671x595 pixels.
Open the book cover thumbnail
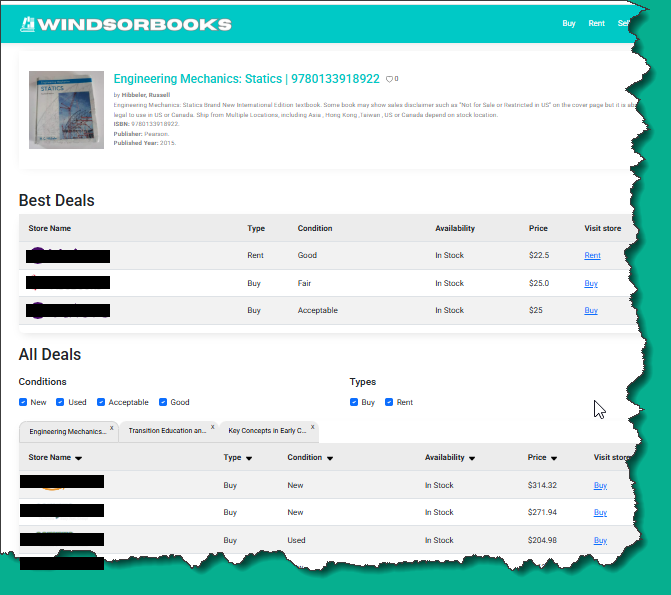[x=66, y=110]
